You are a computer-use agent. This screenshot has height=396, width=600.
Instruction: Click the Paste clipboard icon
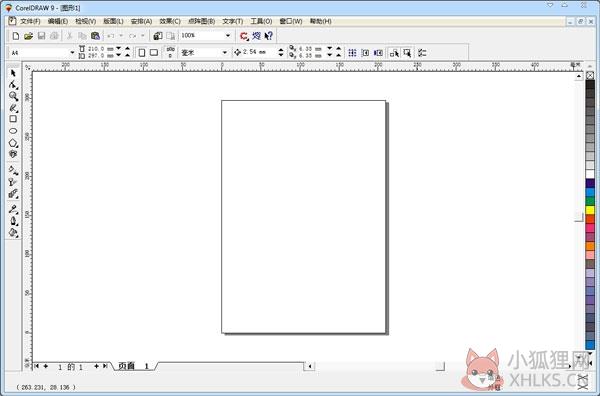95,36
